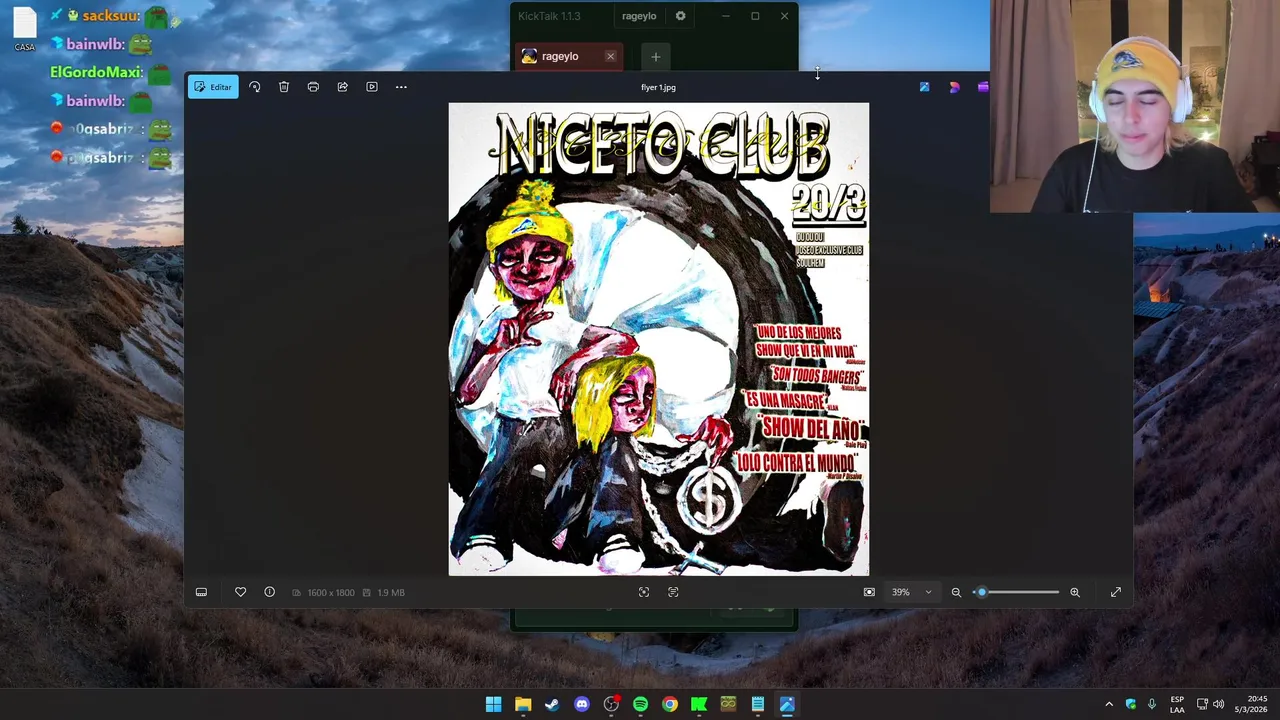Mark the photo as favorite with heart
Viewport: 1280px width, 720px height.
(x=240, y=592)
